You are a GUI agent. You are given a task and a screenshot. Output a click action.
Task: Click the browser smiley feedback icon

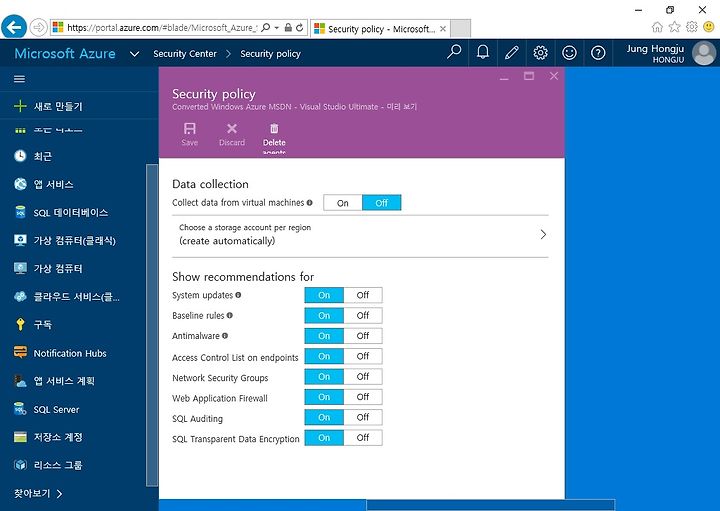coord(709,27)
